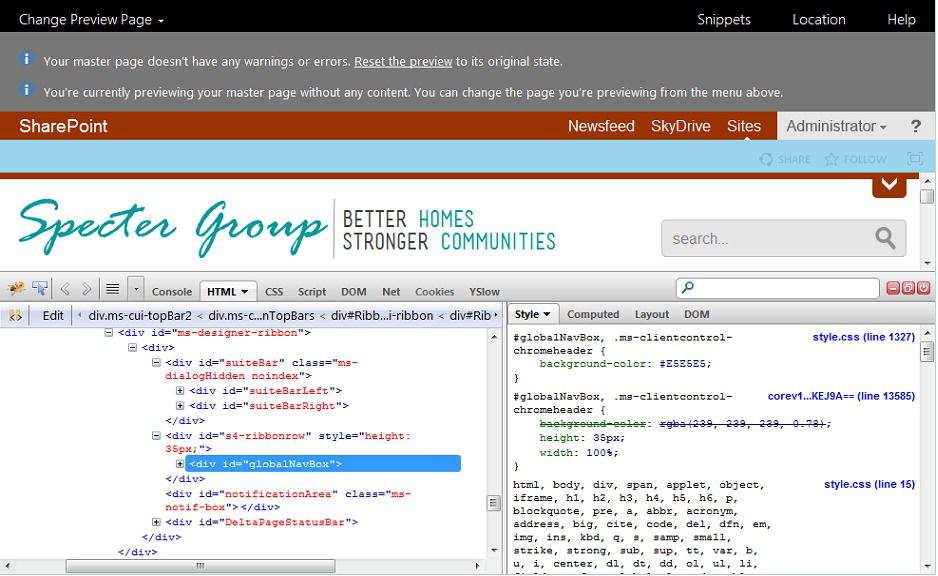Expand the suiteBarRight div node
The width and height of the screenshot is (938, 576).
(x=180, y=406)
